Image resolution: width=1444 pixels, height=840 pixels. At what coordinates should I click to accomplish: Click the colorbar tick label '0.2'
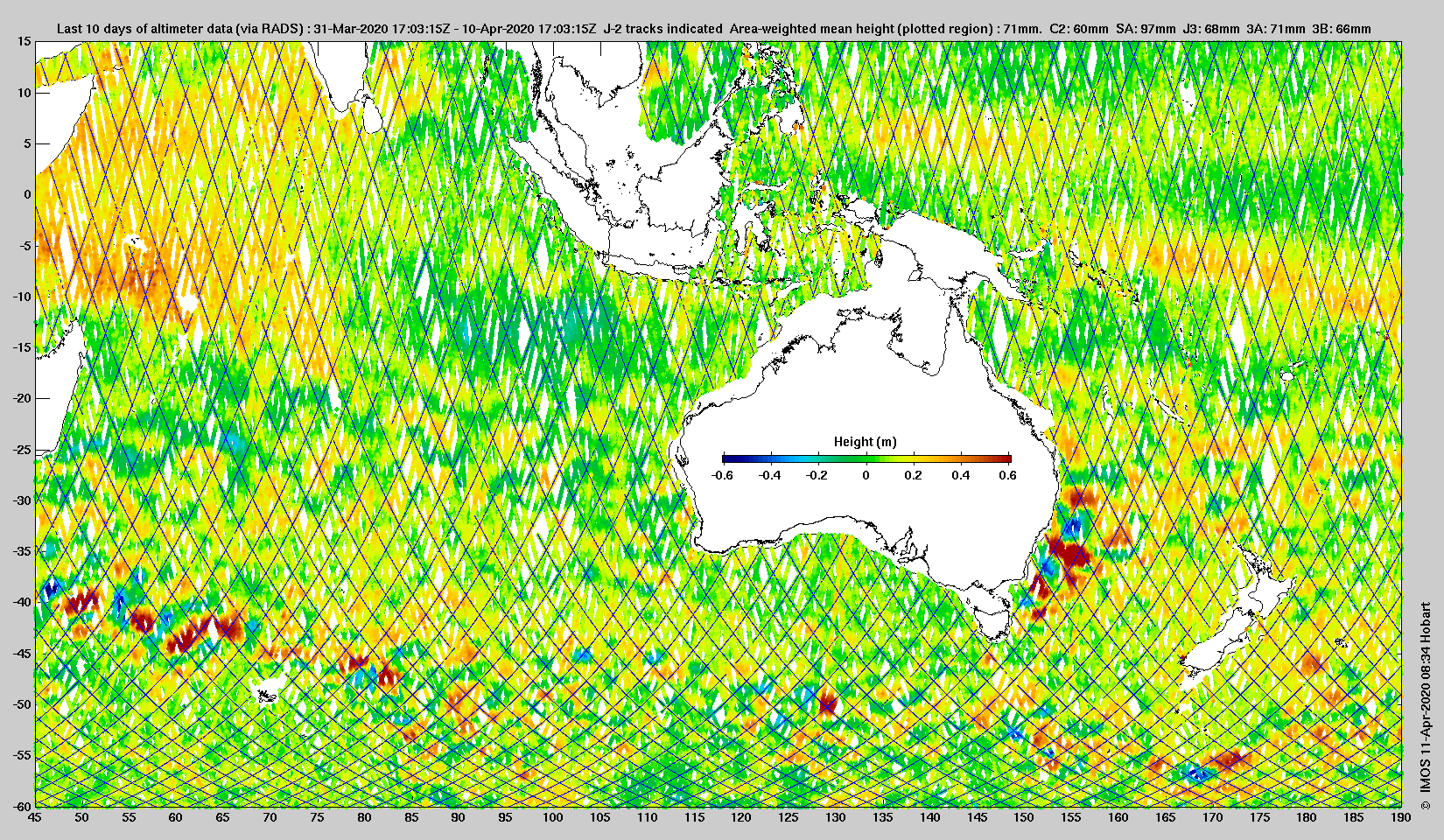(914, 475)
